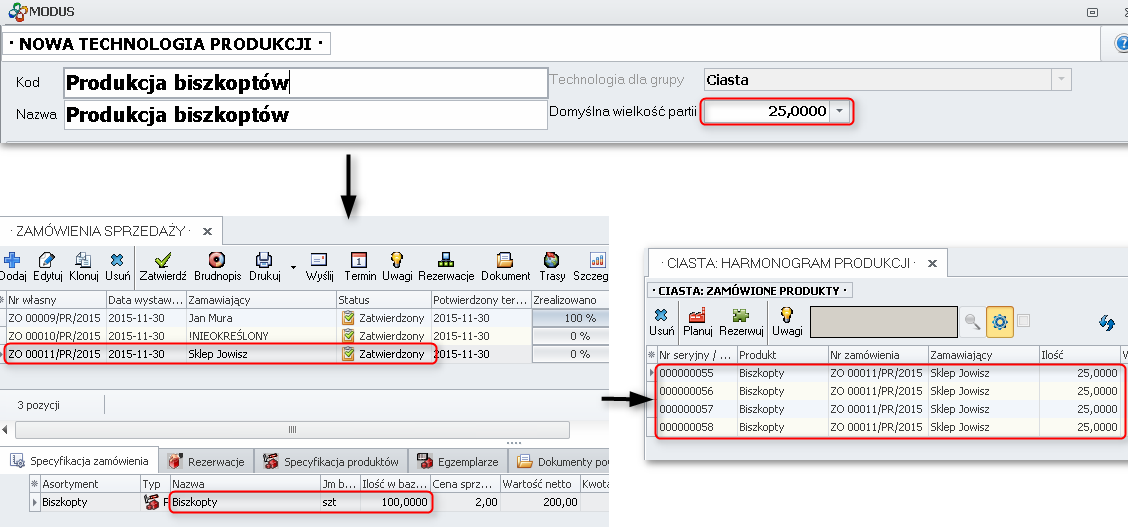Open the Domyślna wielkość partii dropdown
Viewport: 1128px width, 527px height.
pos(840,112)
